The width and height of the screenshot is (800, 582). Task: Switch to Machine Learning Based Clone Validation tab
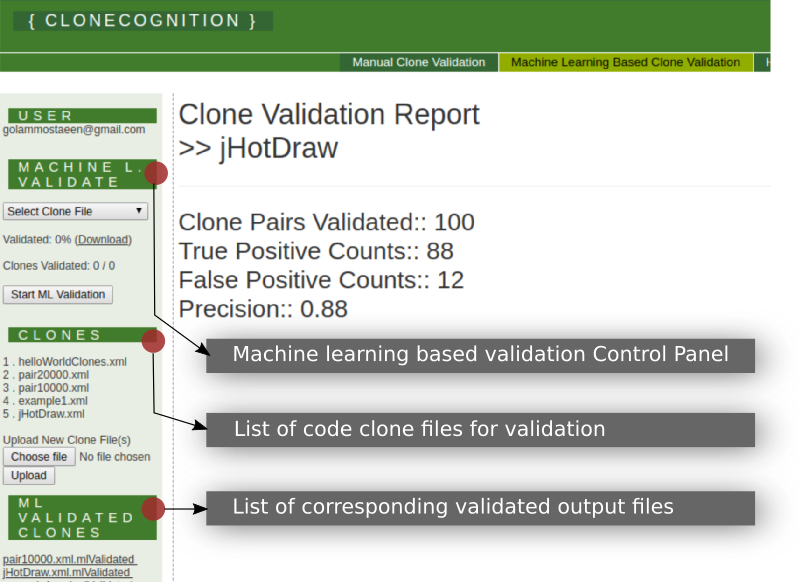point(626,62)
